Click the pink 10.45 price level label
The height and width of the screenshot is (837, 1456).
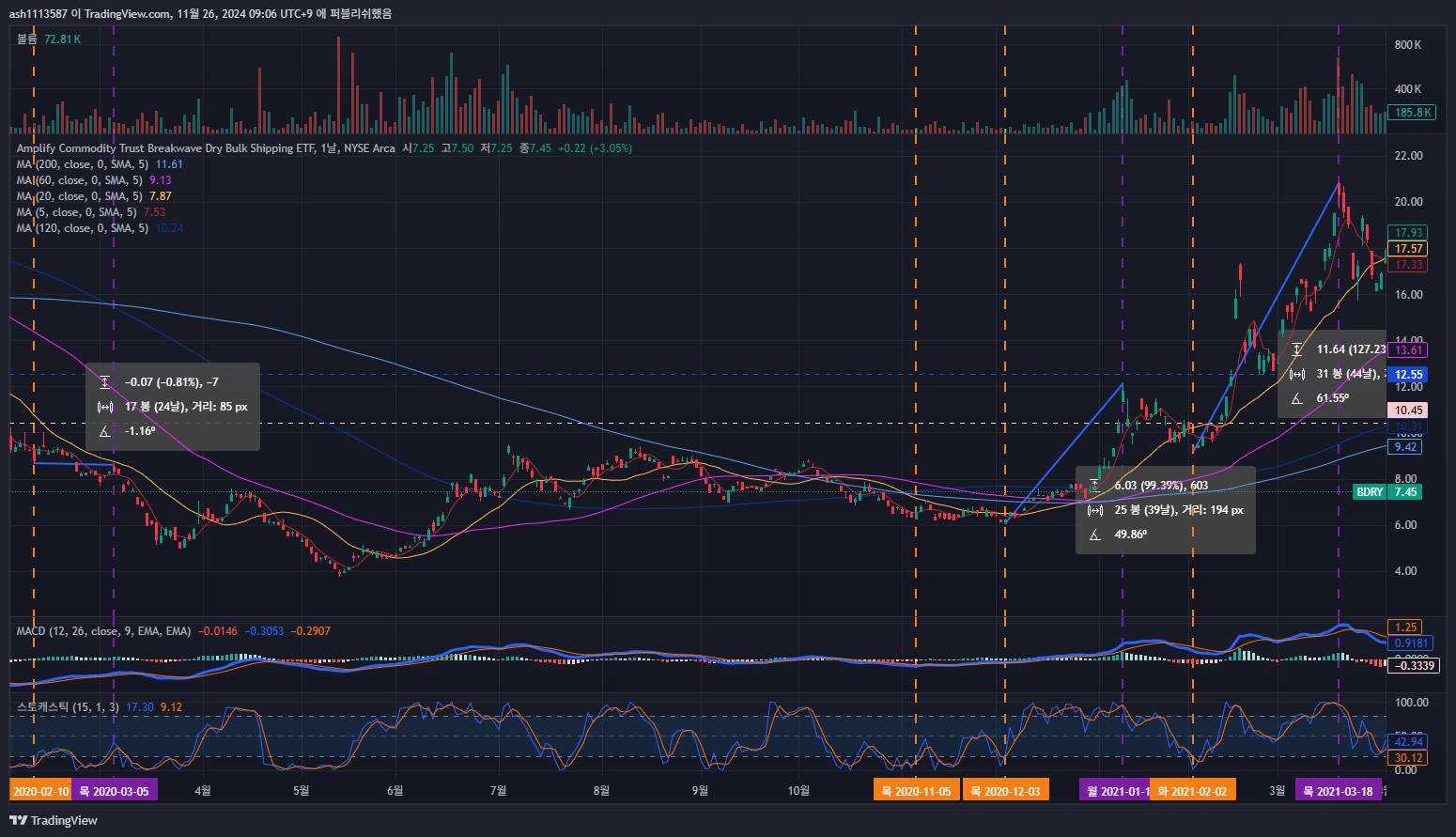coord(1407,411)
